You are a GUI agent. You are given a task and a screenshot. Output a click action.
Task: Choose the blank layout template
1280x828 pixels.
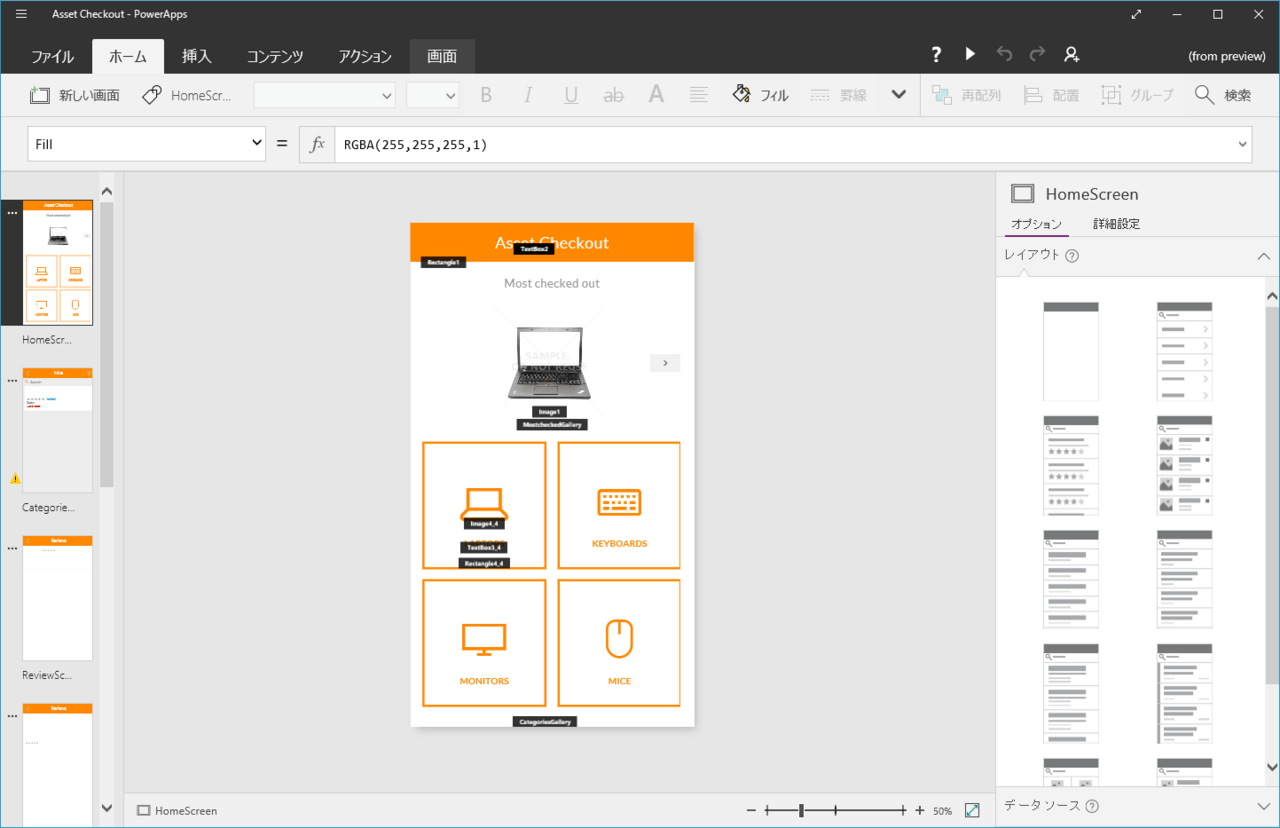pyautogui.click(x=1071, y=351)
